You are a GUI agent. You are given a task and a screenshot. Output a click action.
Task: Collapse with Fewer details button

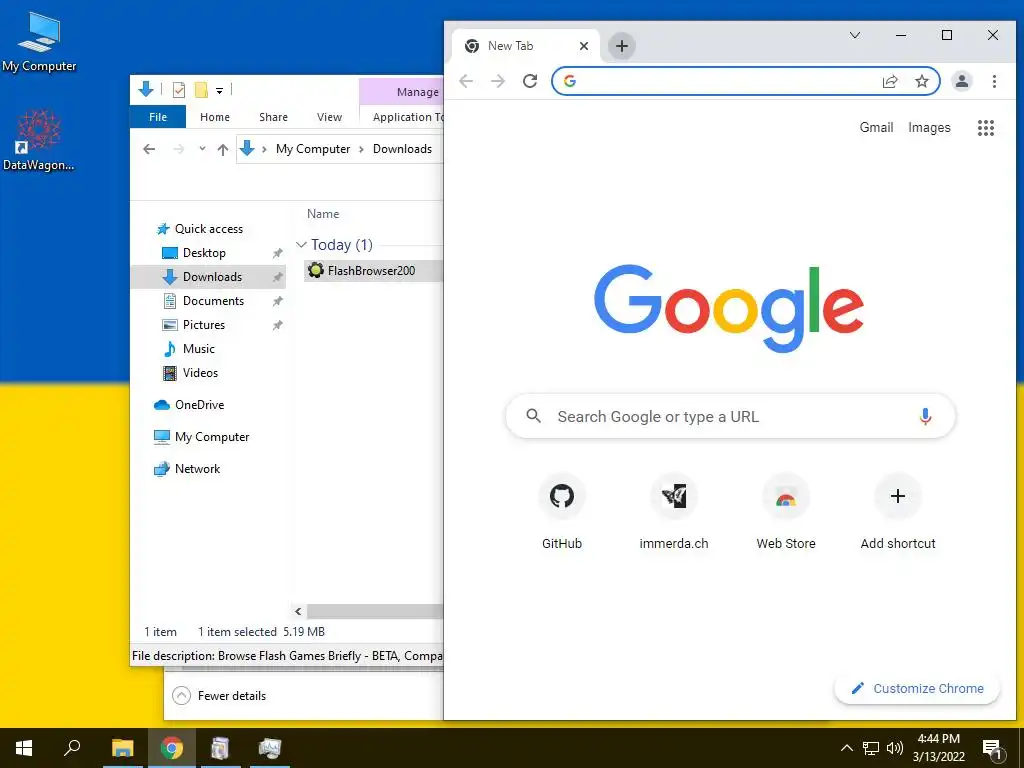[219, 696]
